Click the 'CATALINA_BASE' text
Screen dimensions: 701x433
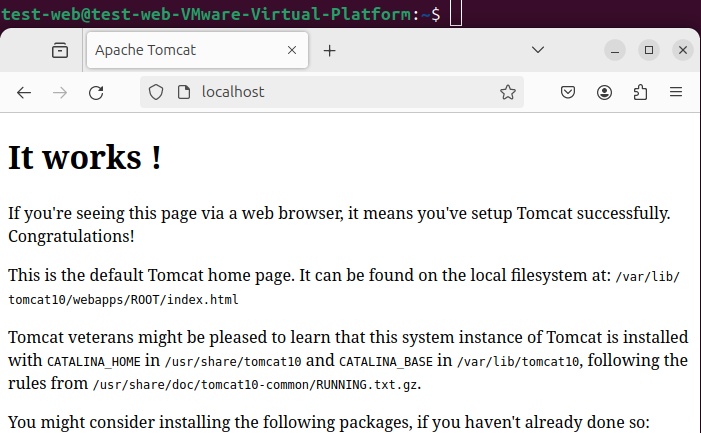point(386,362)
